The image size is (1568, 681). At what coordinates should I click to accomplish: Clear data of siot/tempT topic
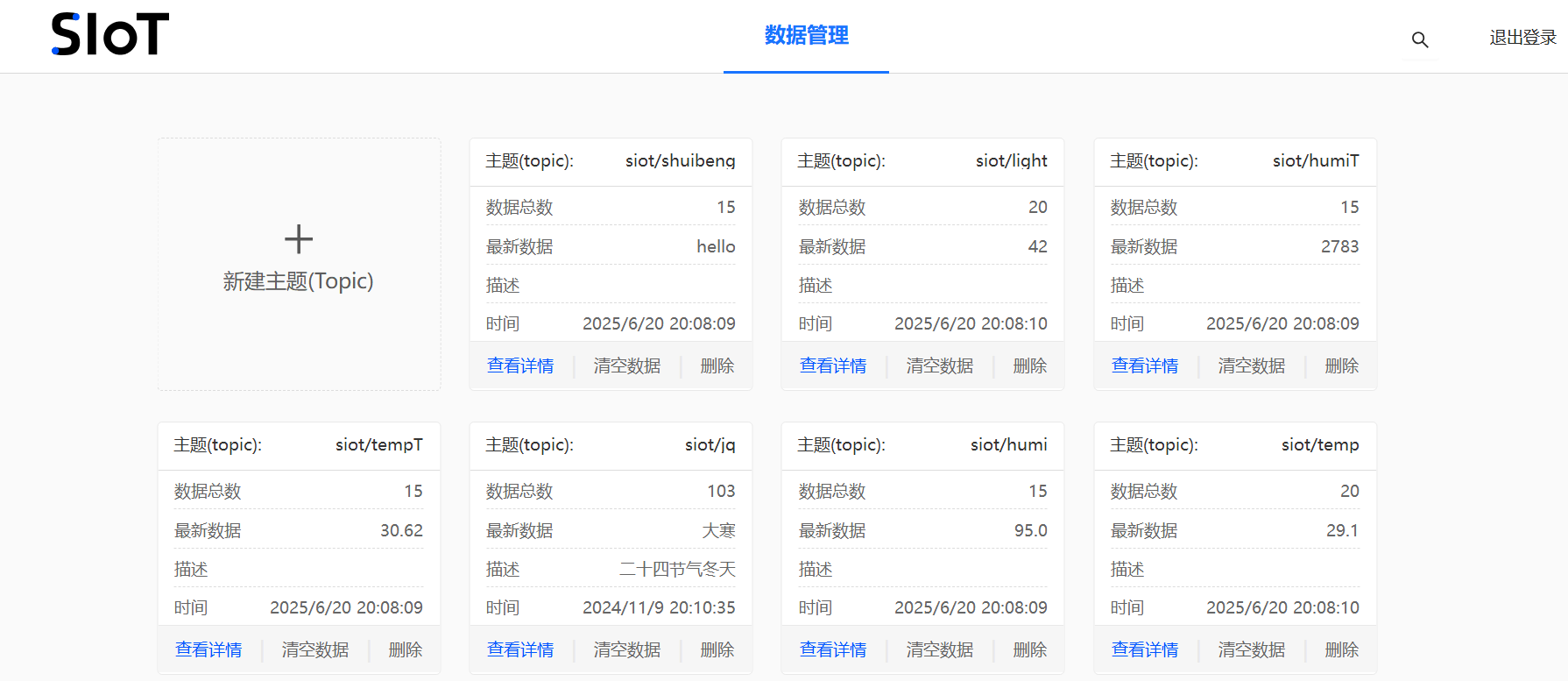tap(315, 649)
